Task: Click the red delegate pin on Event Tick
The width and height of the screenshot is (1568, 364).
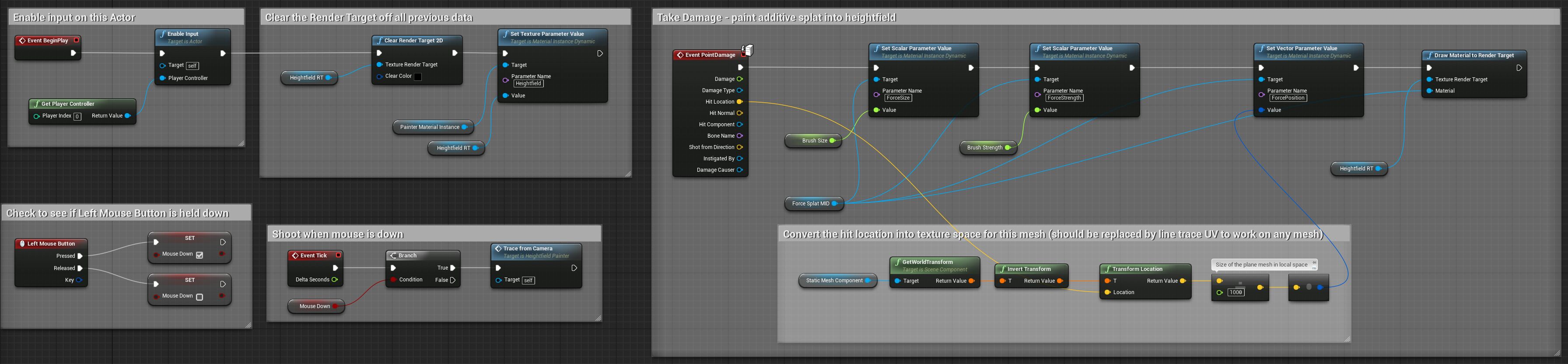Action: click(x=338, y=255)
